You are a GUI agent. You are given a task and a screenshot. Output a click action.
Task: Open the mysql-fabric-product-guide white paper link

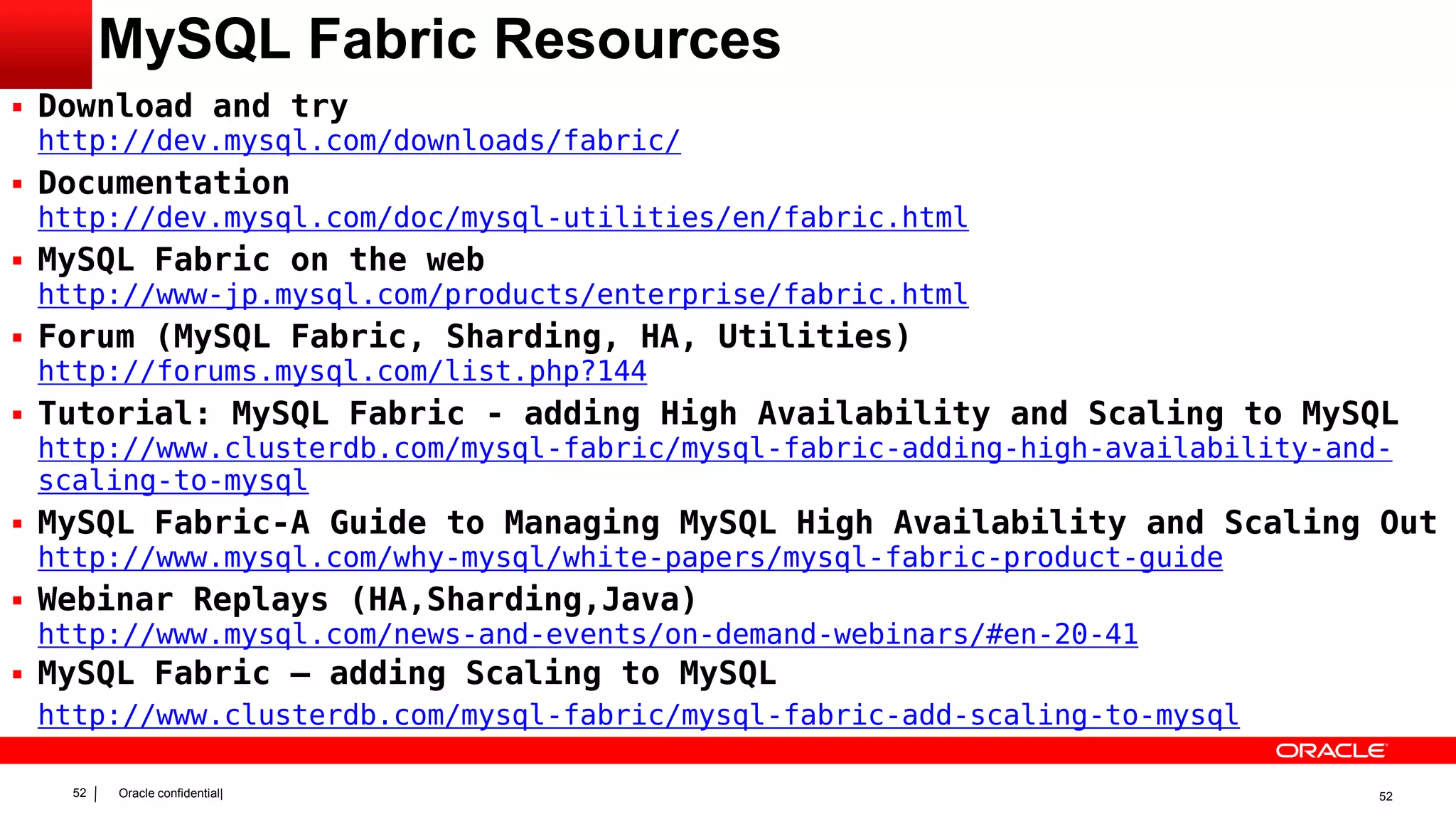point(631,557)
